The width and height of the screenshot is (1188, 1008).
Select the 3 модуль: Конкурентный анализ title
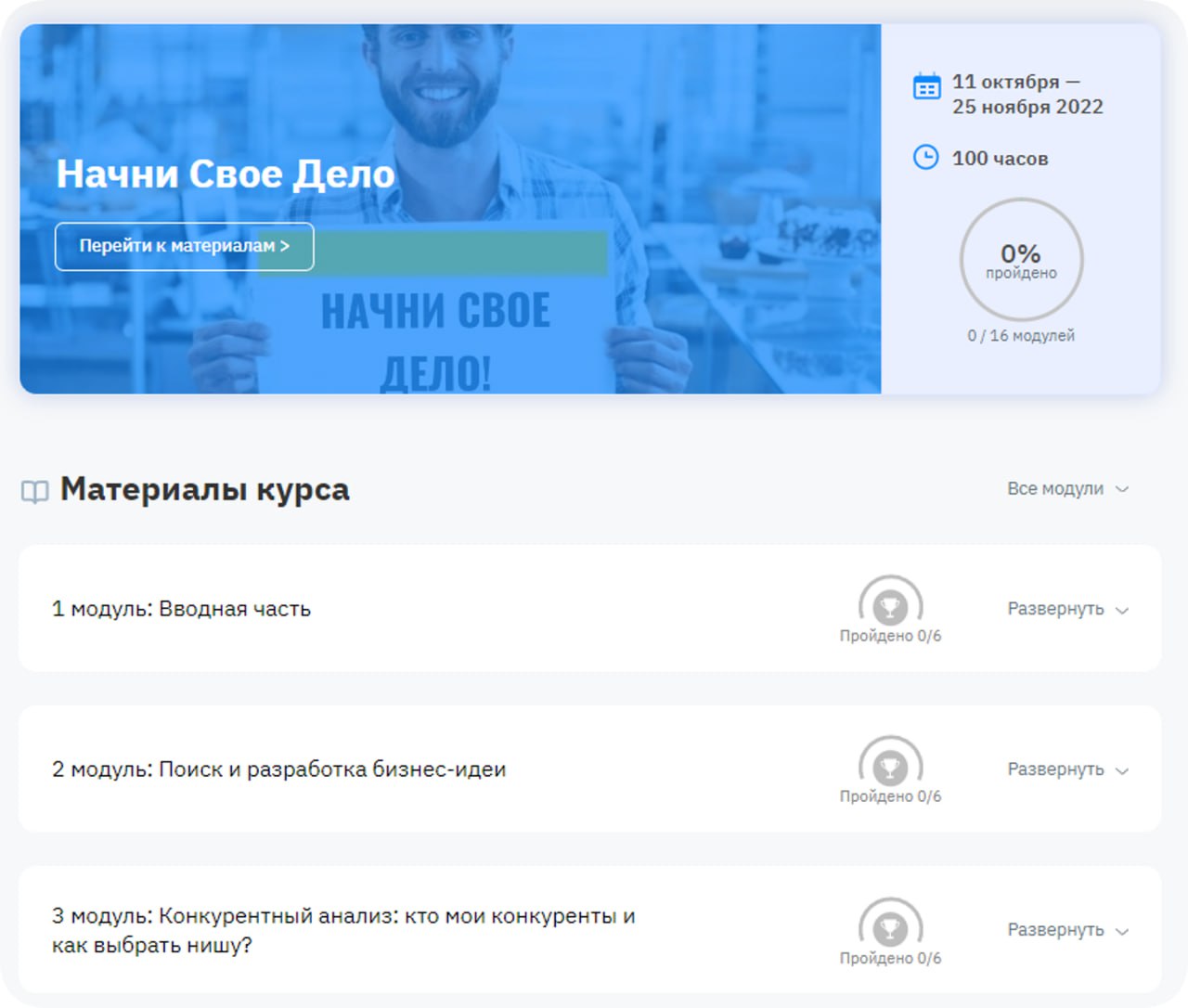(343, 930)
